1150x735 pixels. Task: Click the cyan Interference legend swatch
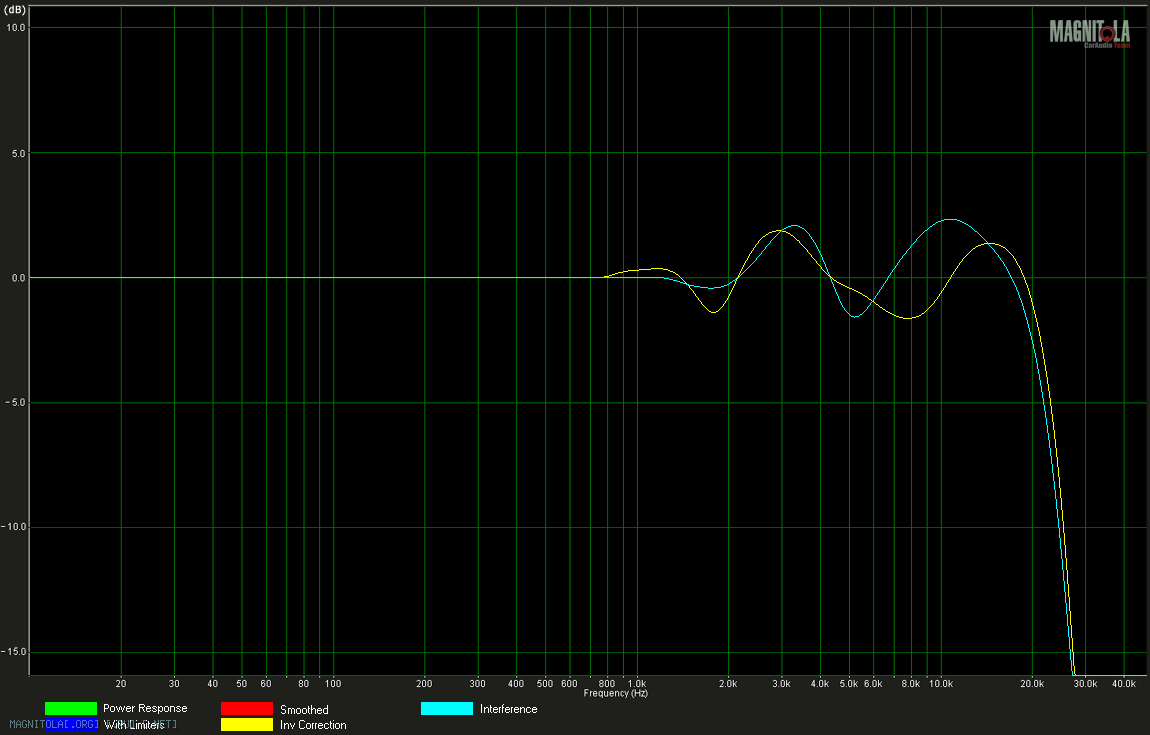pyautogui.click(x=447, y=709)
